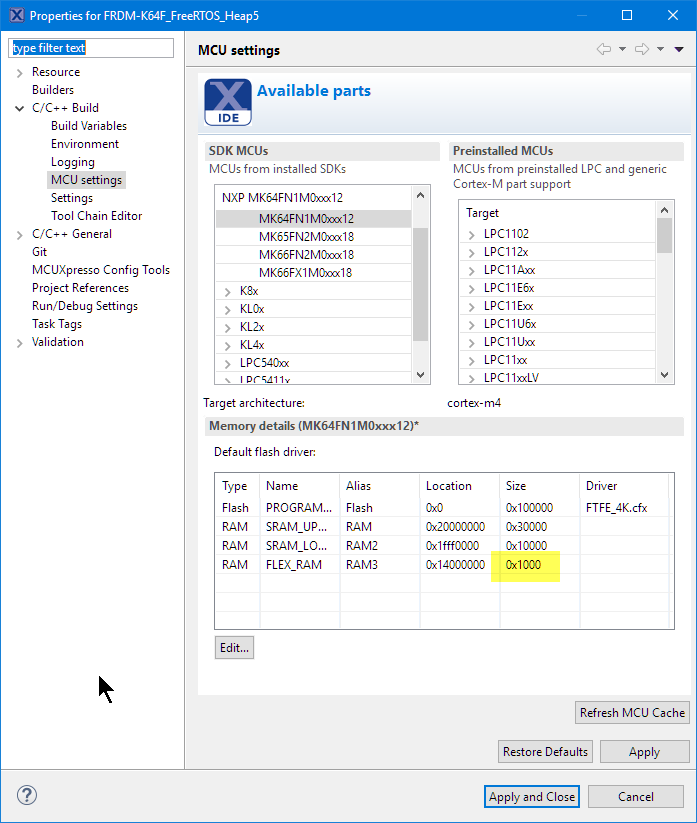Open Tool Chain Editor page
697x823 pixels.
tap(96, 216)
